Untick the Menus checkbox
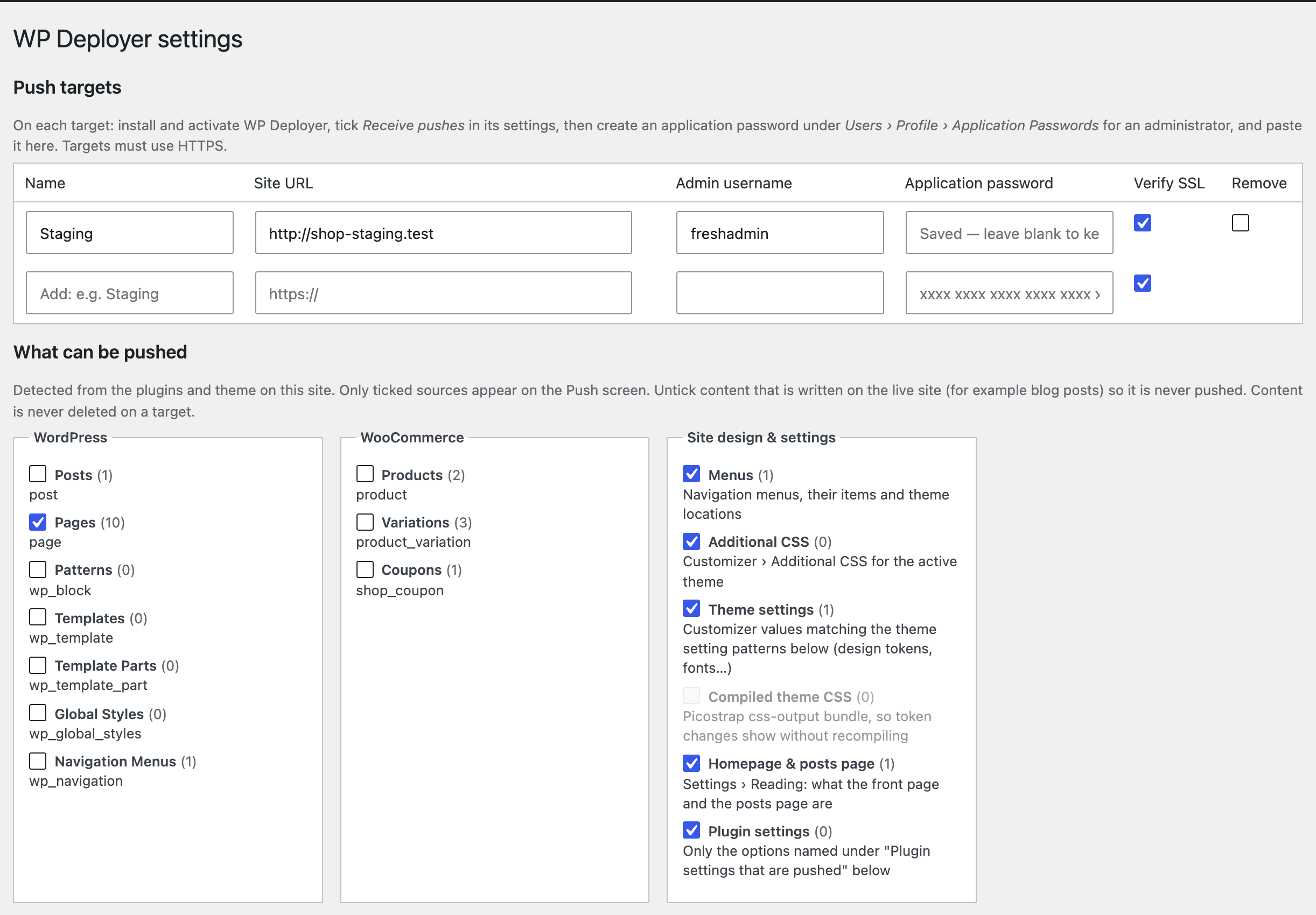This screenshot has width=1316, height=915. coord(691,474)
